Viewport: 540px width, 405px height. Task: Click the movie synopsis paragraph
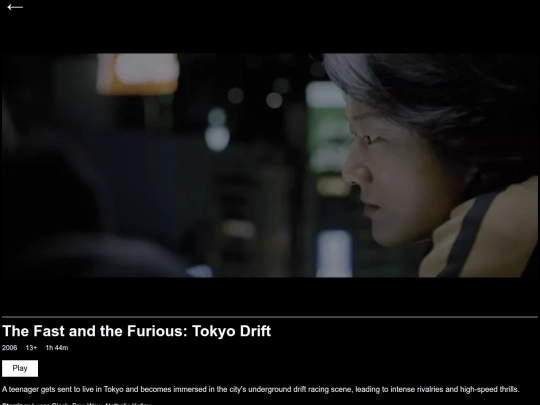click(x=261, y=390)
